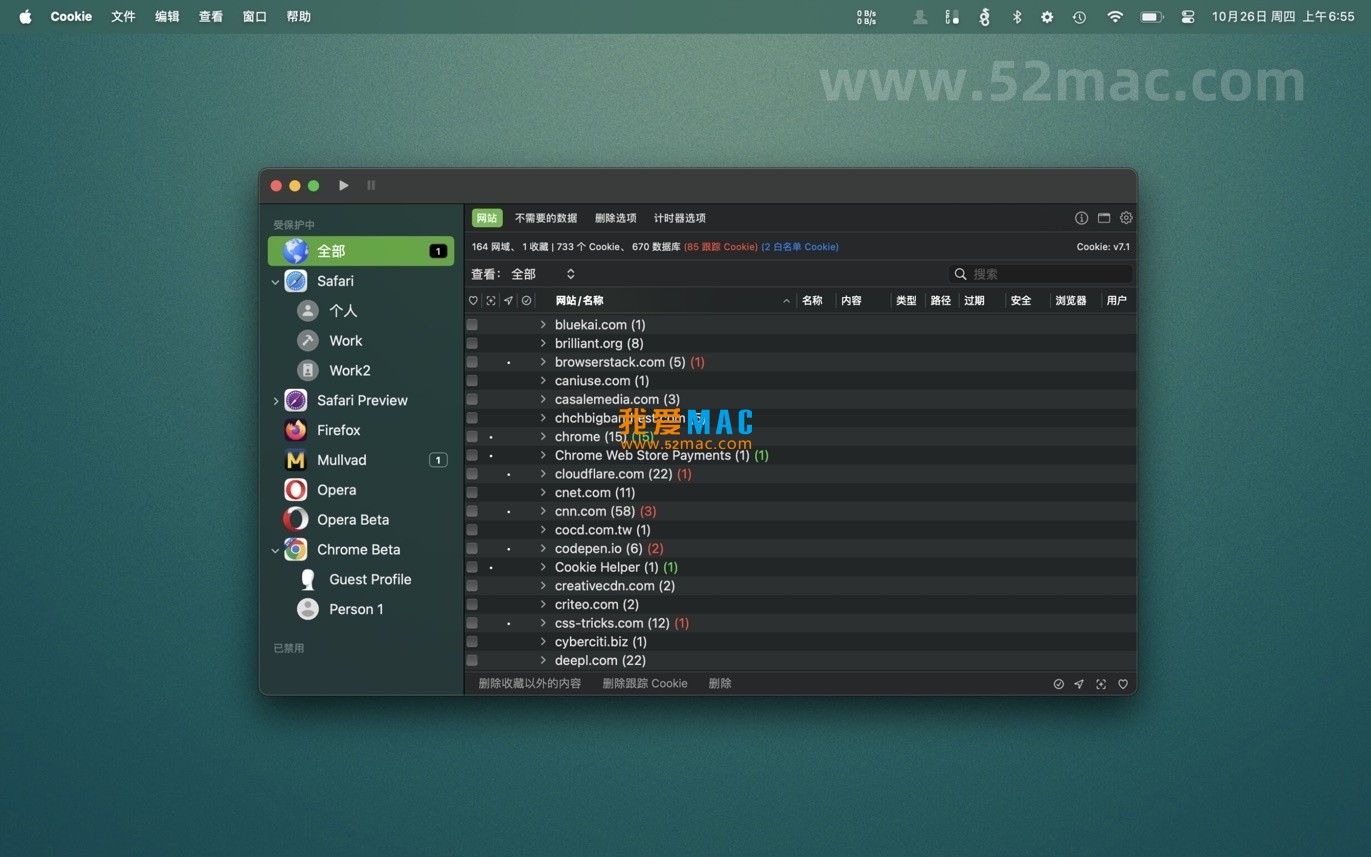Click the 搜索 search field
The height and width of the screenshot is (857, 1371).
(x=1046, y=274)
